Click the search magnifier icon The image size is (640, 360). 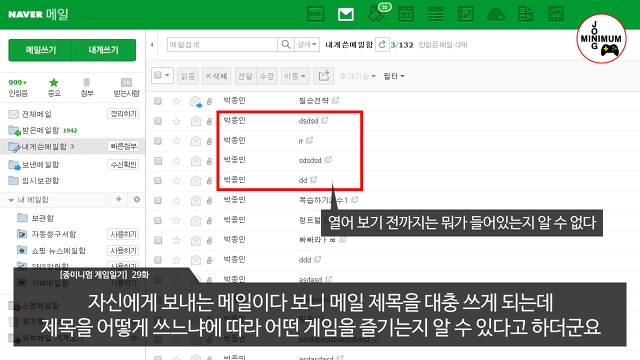coord(286,44)
